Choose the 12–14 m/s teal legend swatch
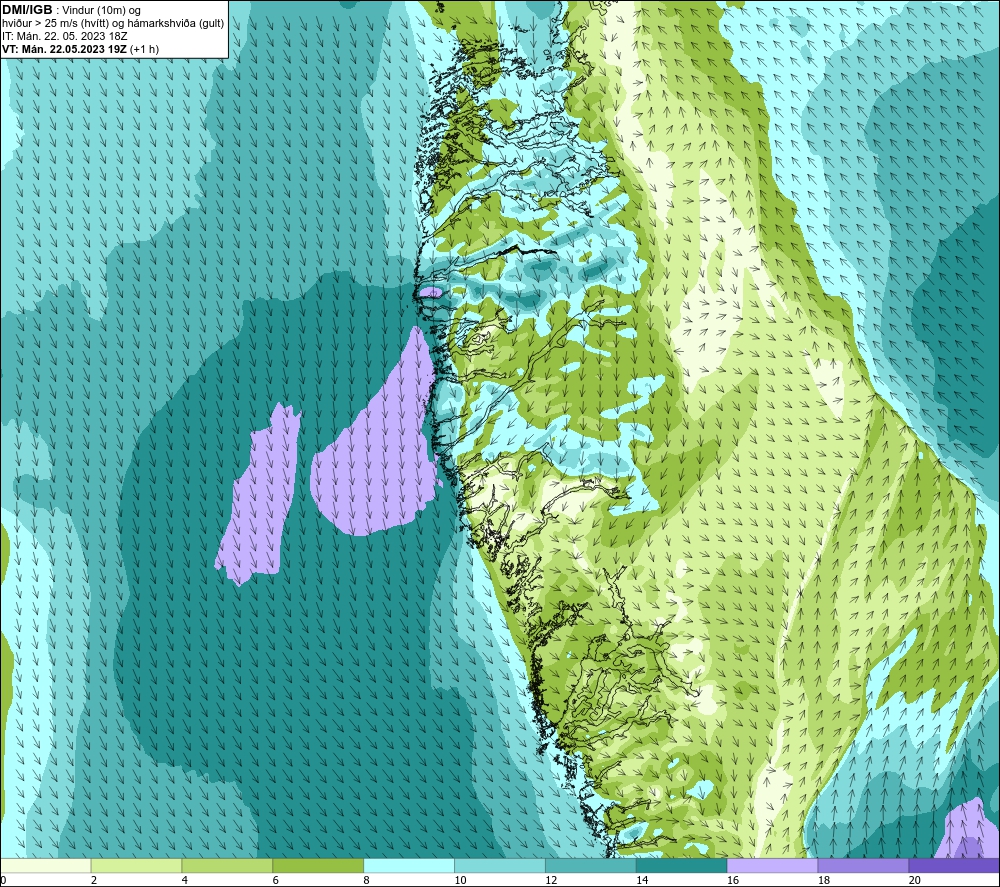Image resolution: width=1000 pixels, height=887 pixels. 591,866
